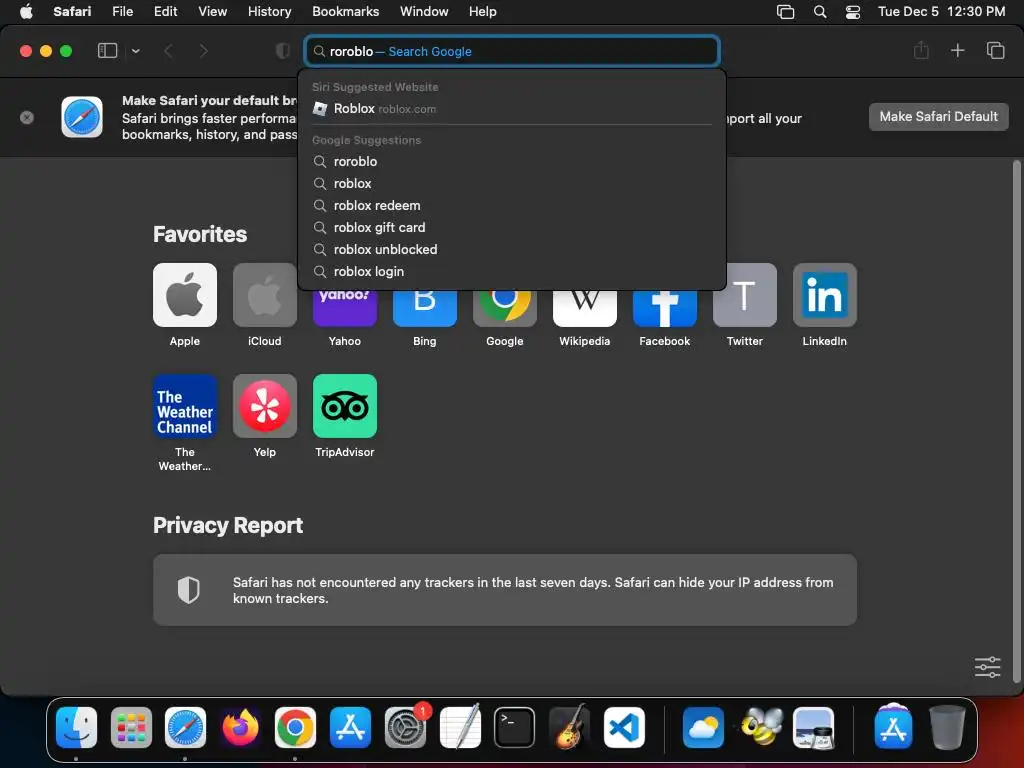Open Finder from the Dock
The width and height of the screenshot is (1024, 768).
pyautogui.click(x=76, y=727)
